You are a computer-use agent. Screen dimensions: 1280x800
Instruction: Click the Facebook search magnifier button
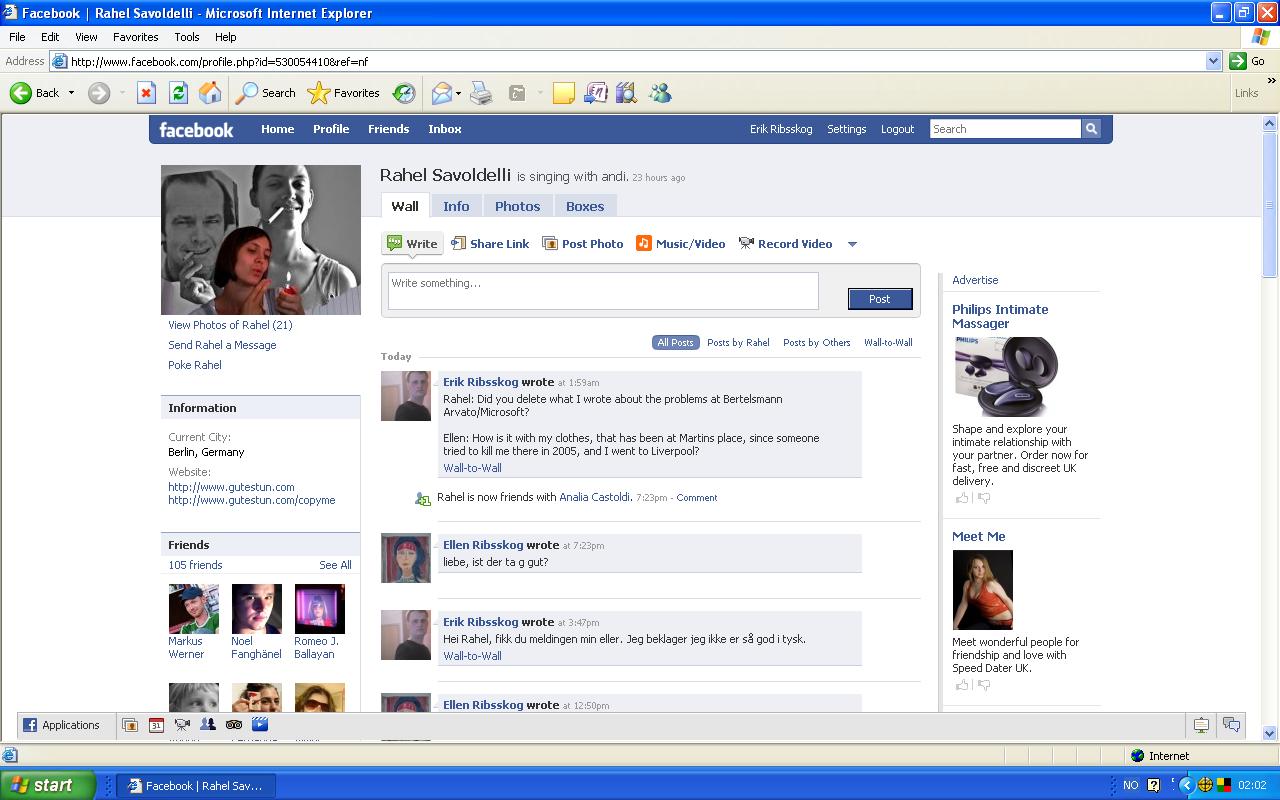(1091, 129)
